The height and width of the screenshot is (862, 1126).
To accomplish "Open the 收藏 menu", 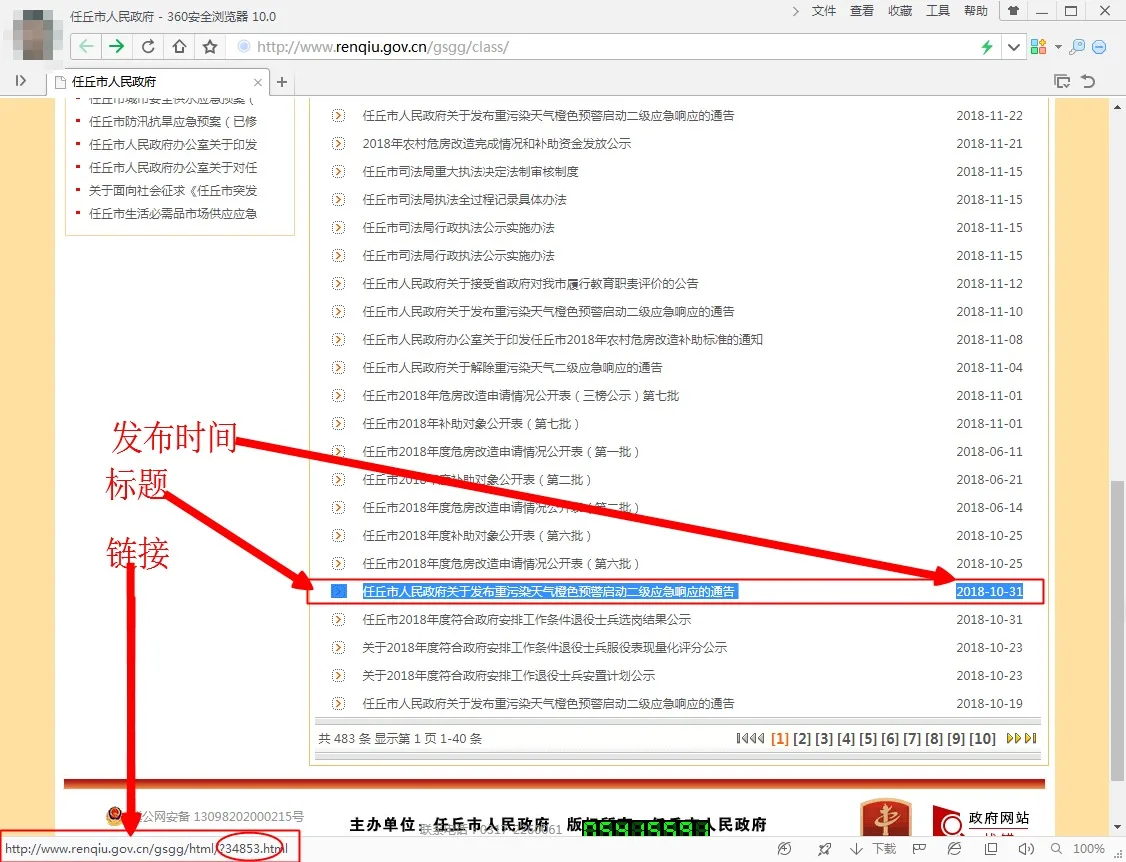I will pos(900,11).
